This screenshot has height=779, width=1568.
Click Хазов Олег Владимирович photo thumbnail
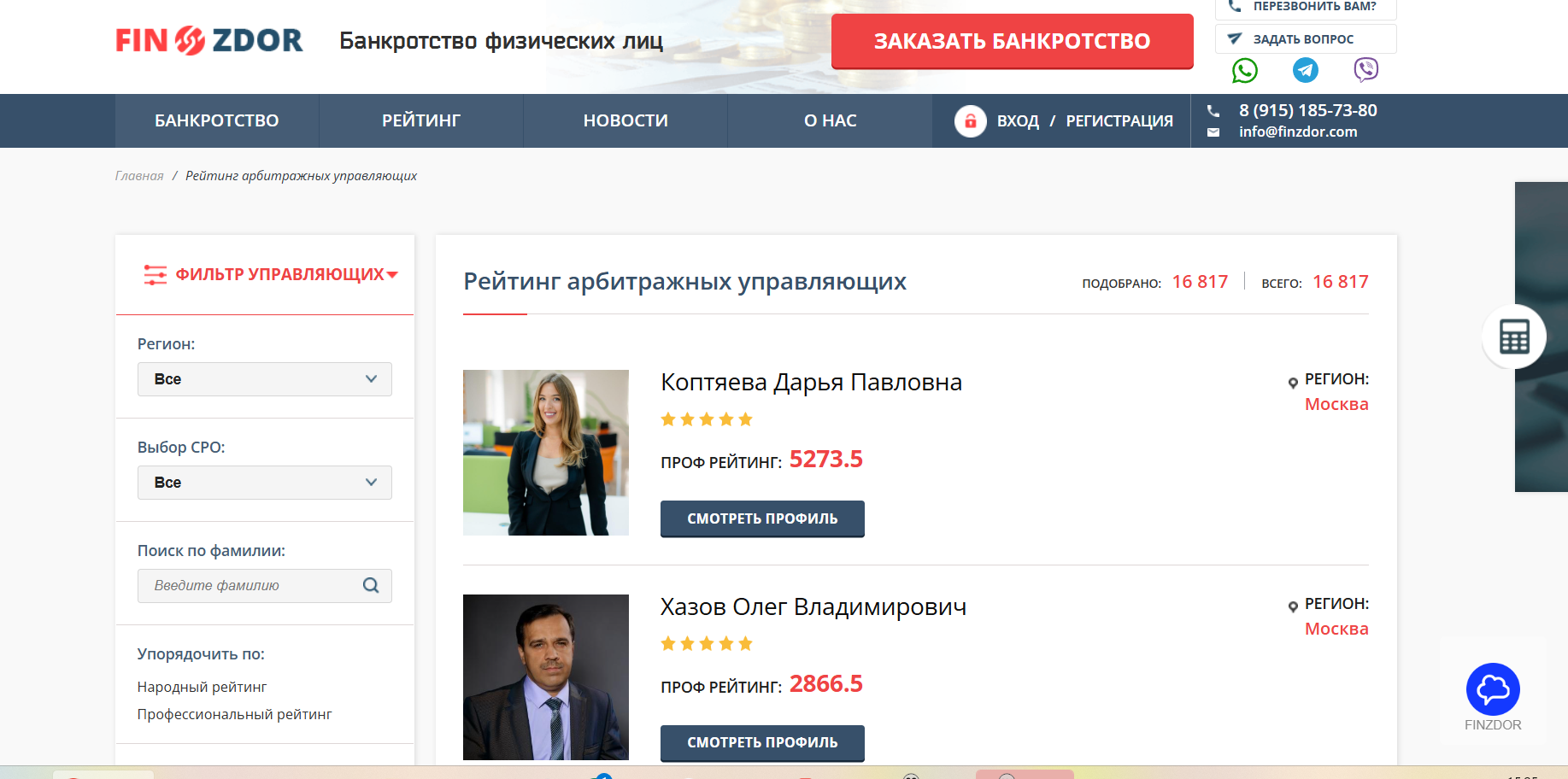546,677
